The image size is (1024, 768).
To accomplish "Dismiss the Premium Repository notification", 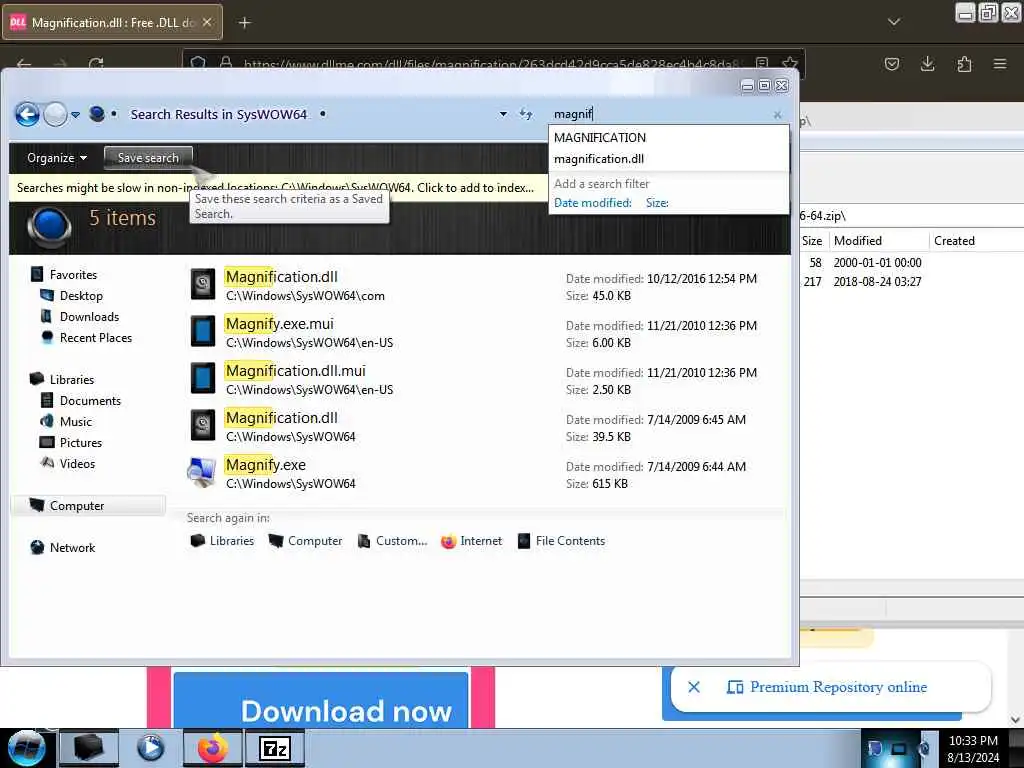I will (x=694, y=687).
